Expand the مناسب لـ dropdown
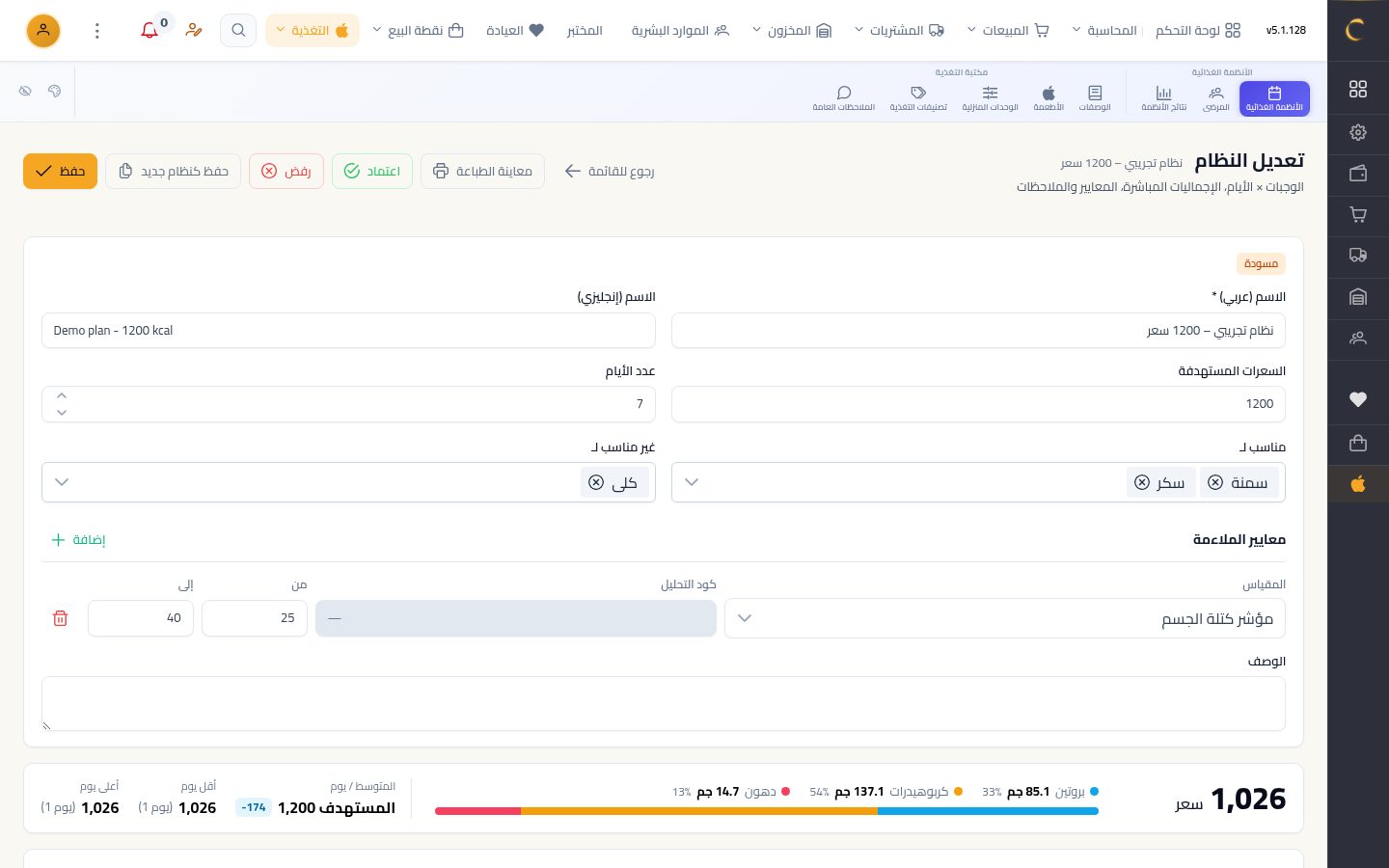The width and height of the screenshot is (1389, 868). point(692,482)
